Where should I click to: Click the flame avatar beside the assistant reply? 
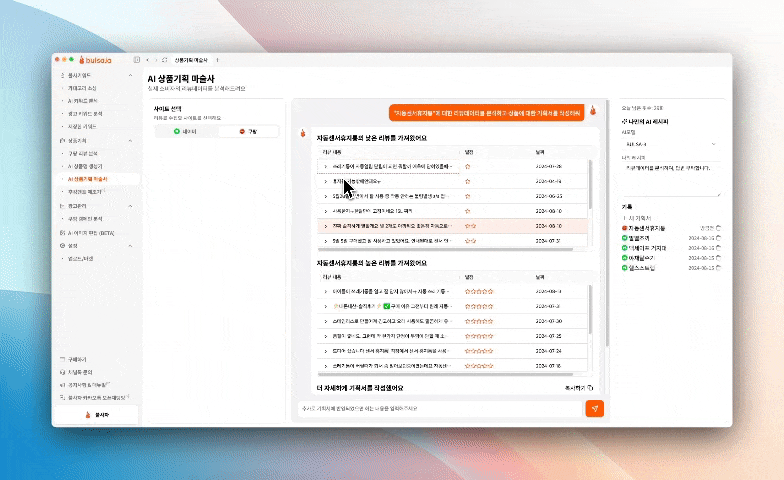(x=302, y=133)
